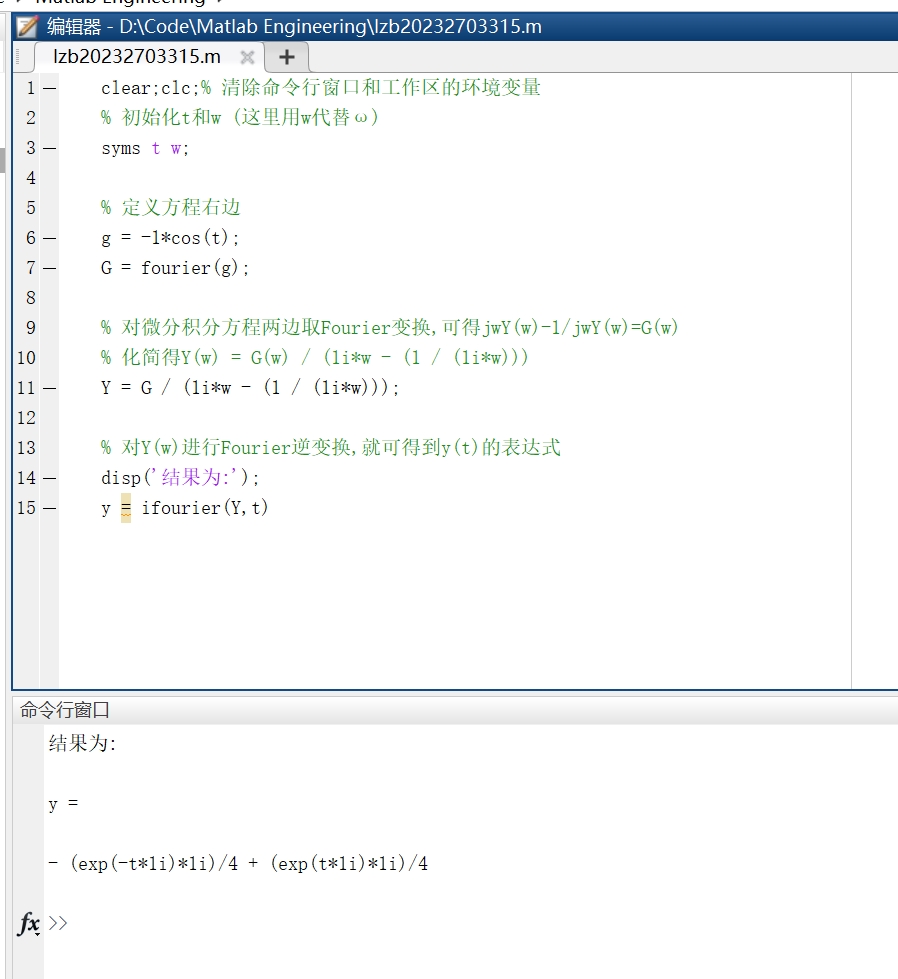Click the 命令行窗口 panel title
898x979 pixels.
point(65,710)
